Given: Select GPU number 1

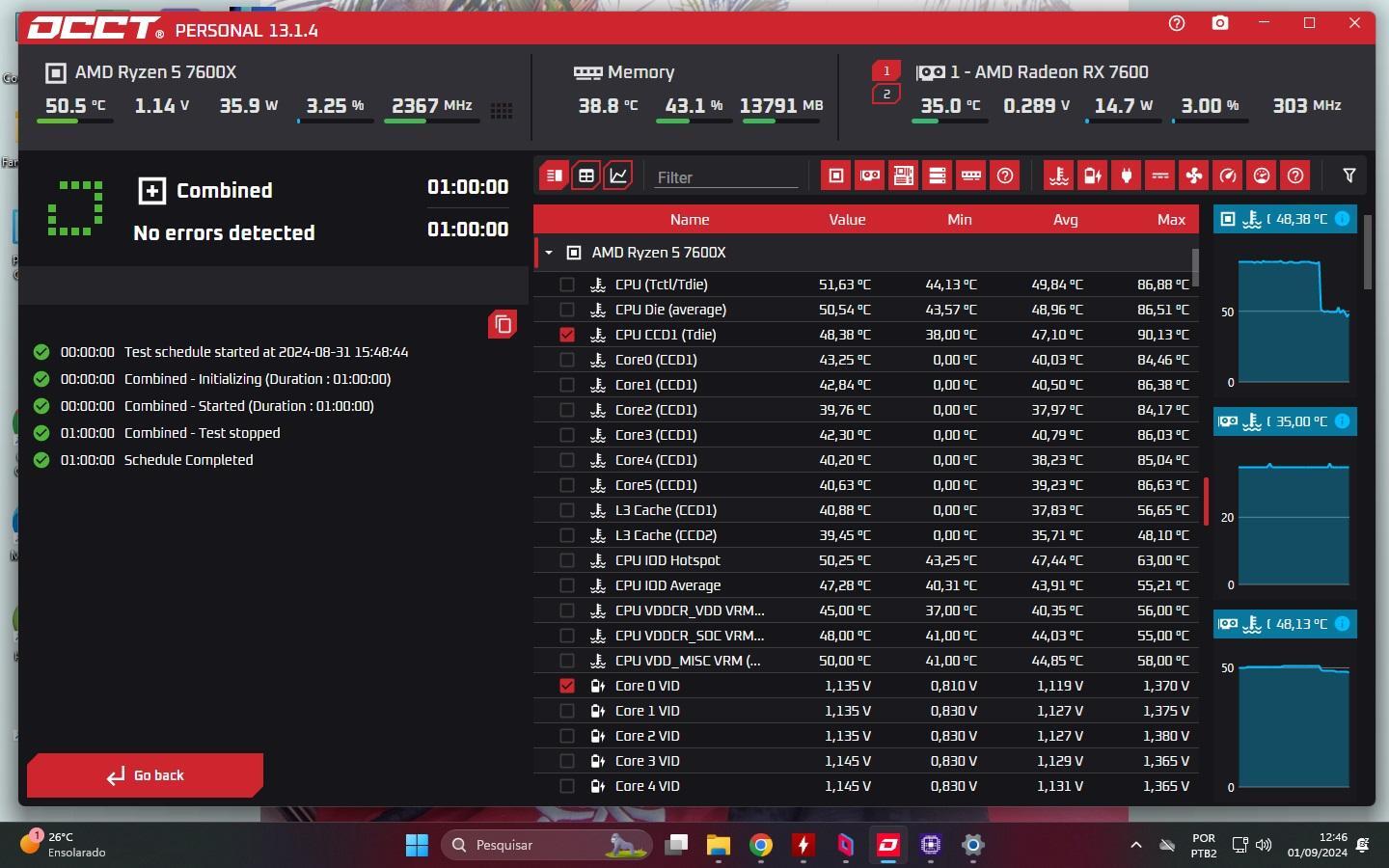Looking at the screenshot, I should click(886, 71).
